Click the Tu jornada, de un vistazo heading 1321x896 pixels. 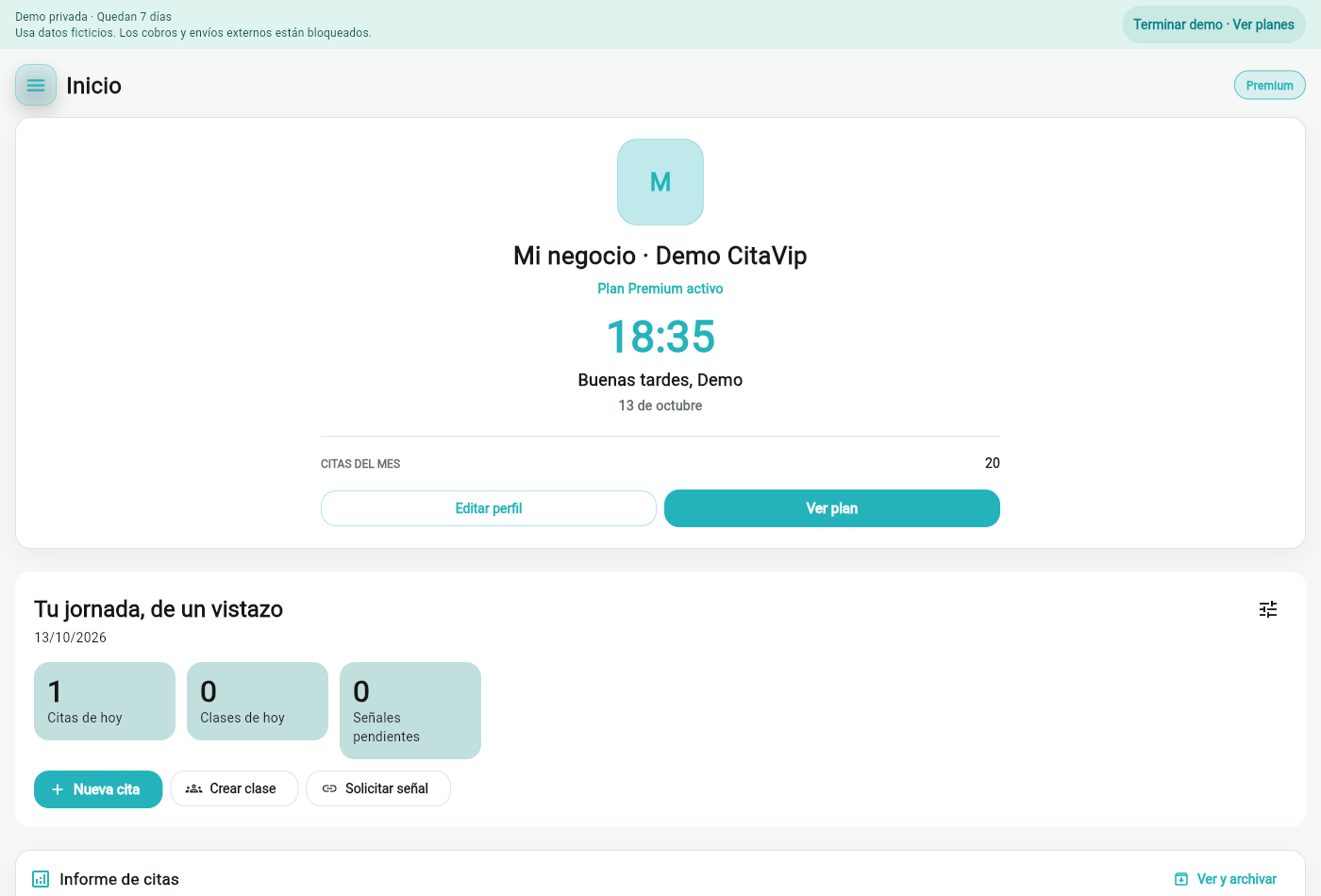coord(159,609)
